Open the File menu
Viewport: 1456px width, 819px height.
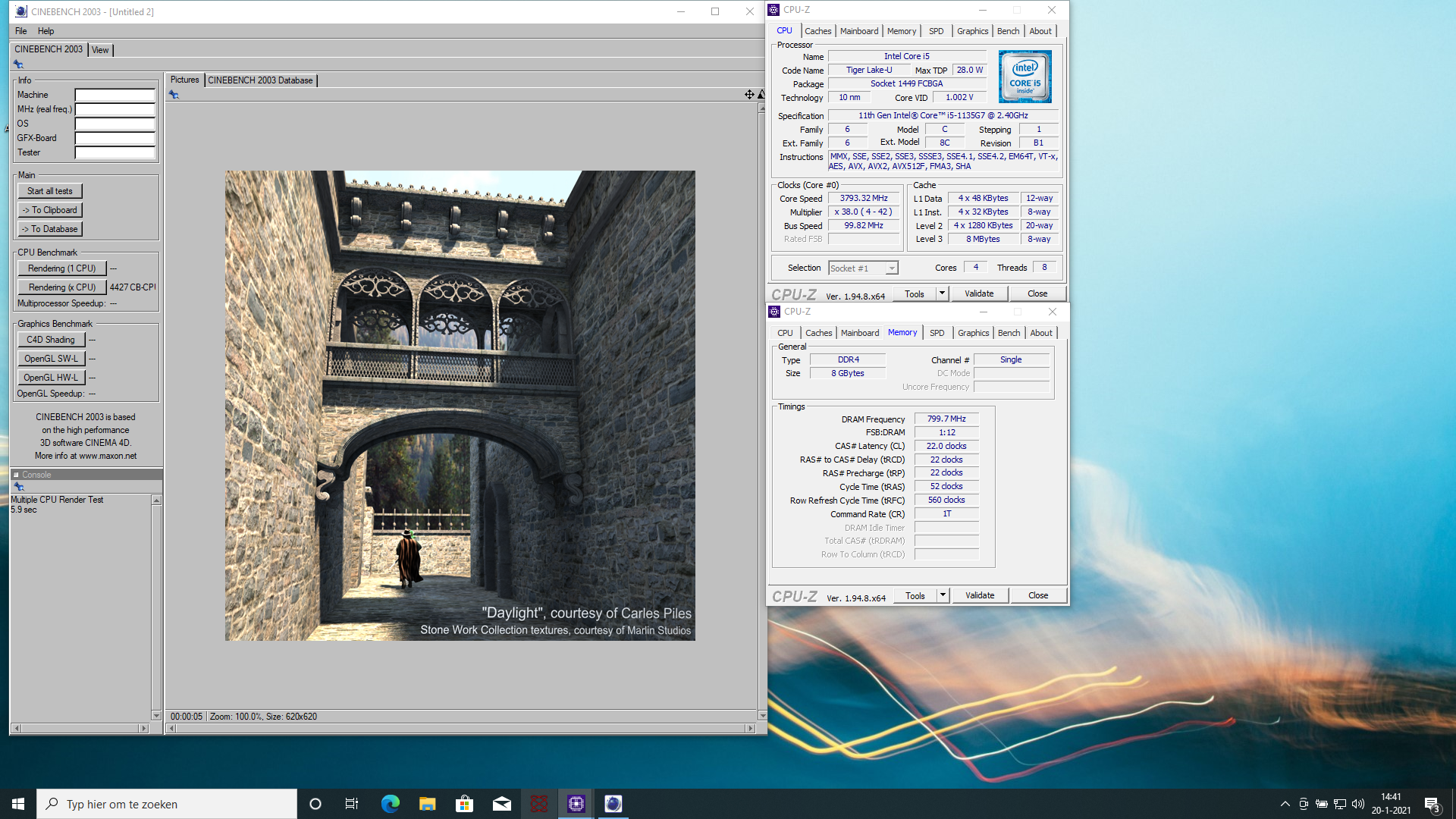click(20, 31)
